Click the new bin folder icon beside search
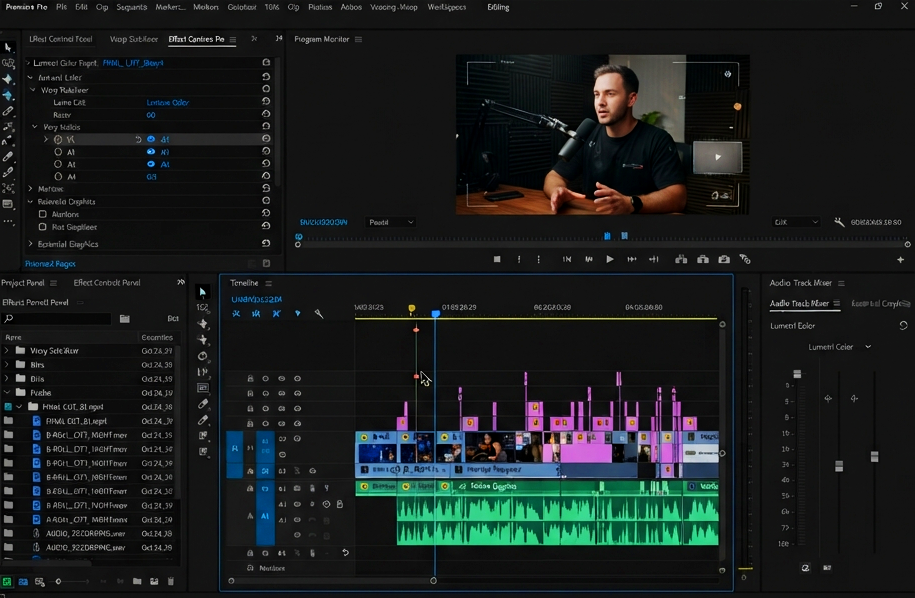 [x=125, y=319]
